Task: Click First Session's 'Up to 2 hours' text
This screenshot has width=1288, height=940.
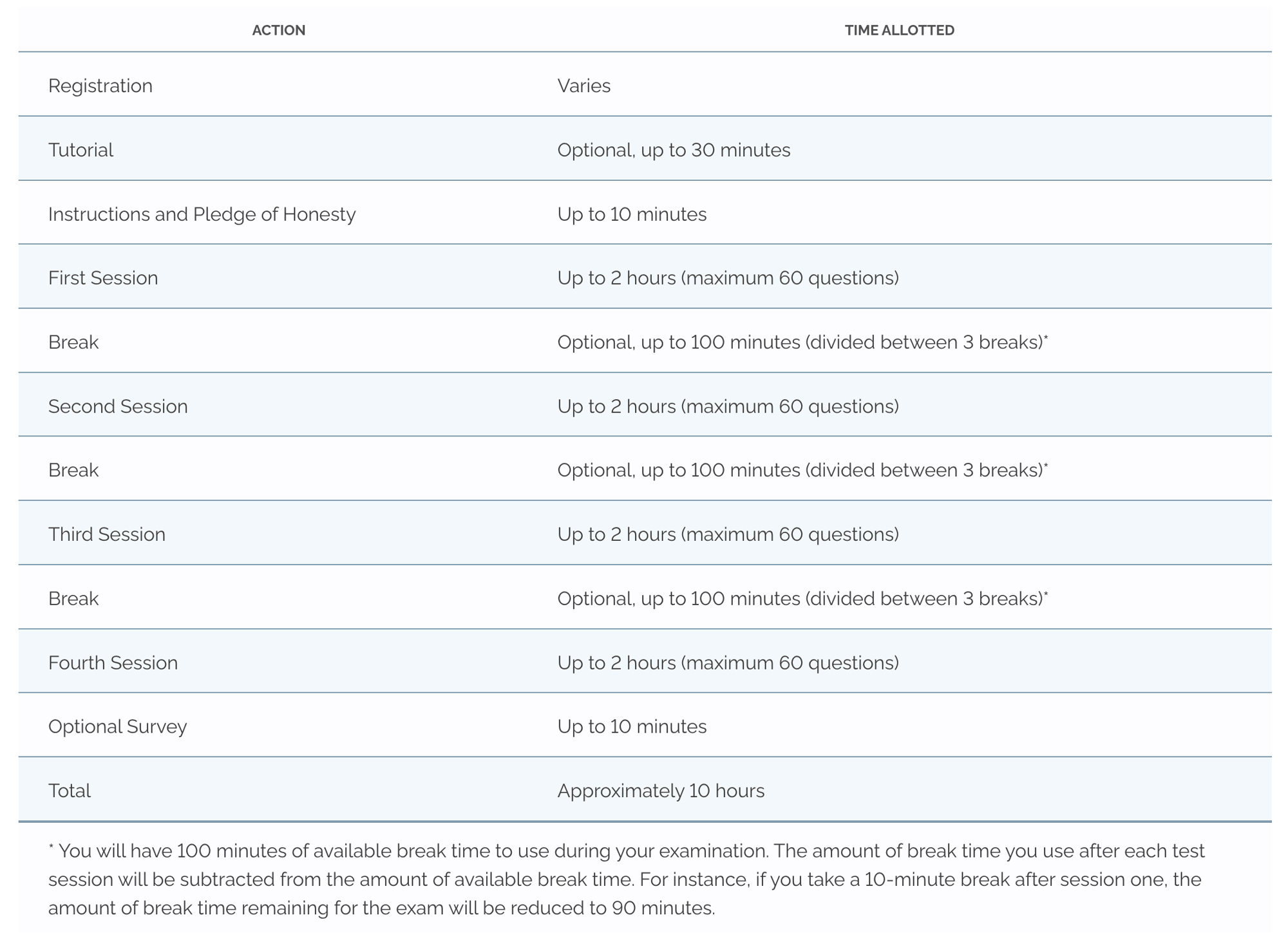Action: tap(728, 278)
